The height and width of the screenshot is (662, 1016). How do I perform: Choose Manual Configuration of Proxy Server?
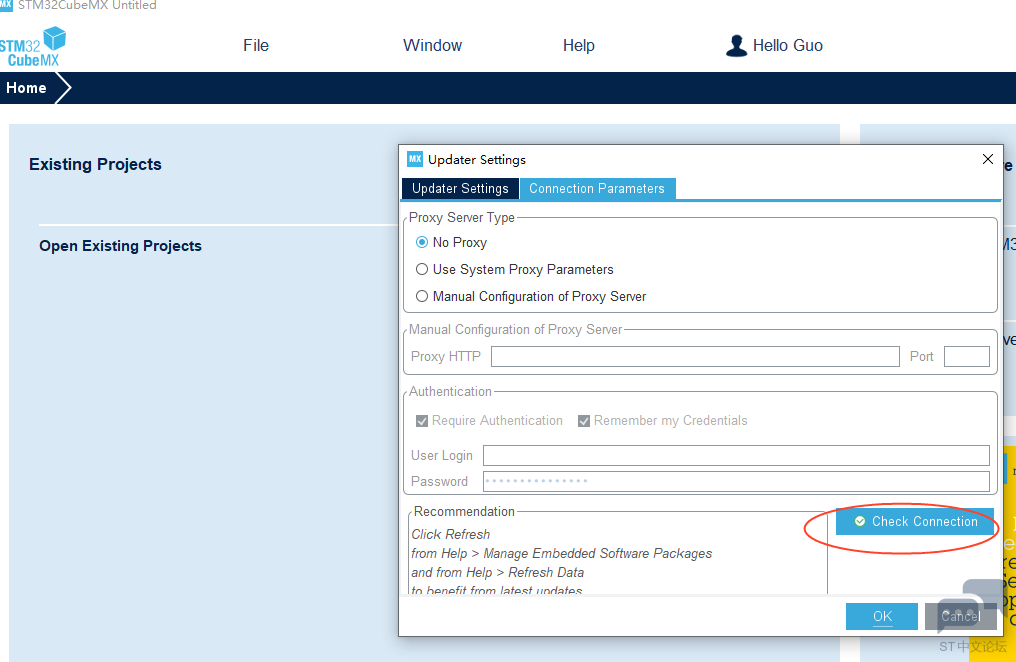(x=422, y=296)
